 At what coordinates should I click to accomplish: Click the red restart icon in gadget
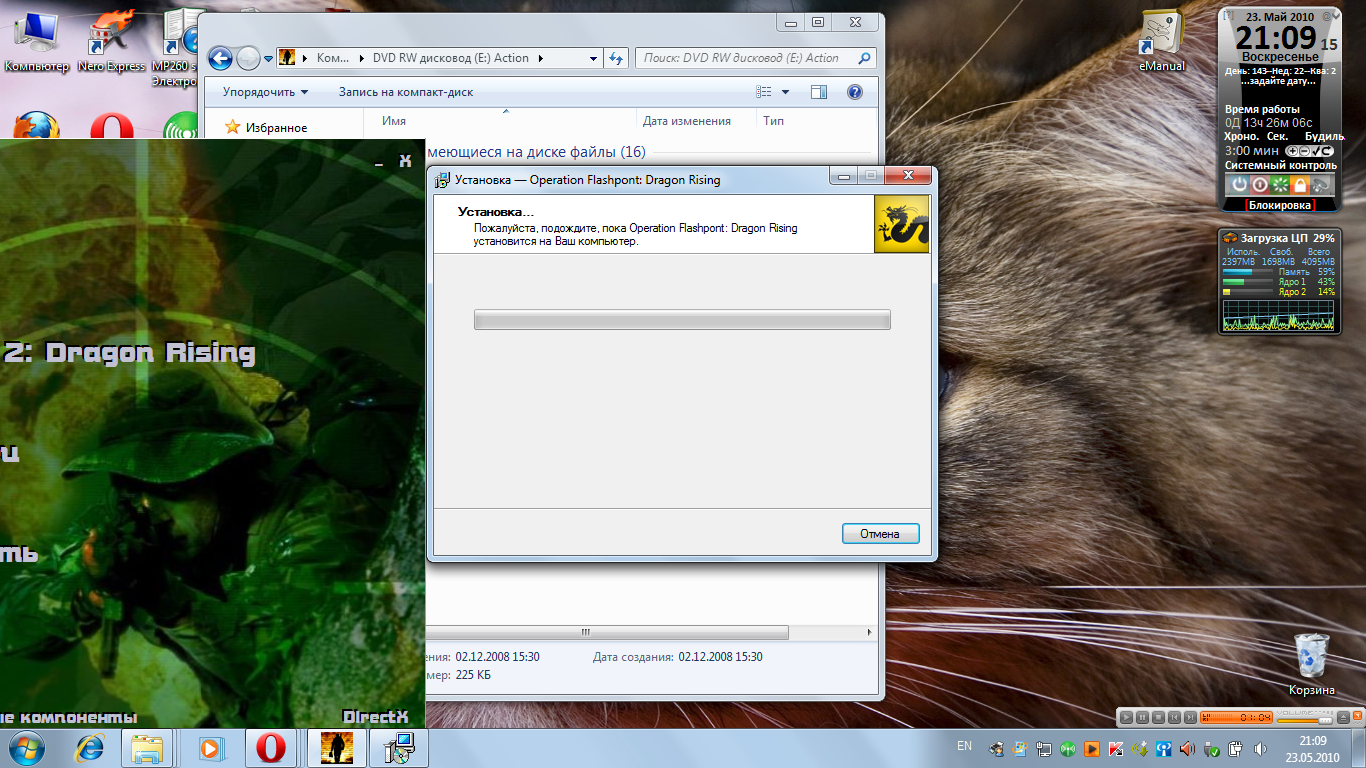click(1260, 185)
